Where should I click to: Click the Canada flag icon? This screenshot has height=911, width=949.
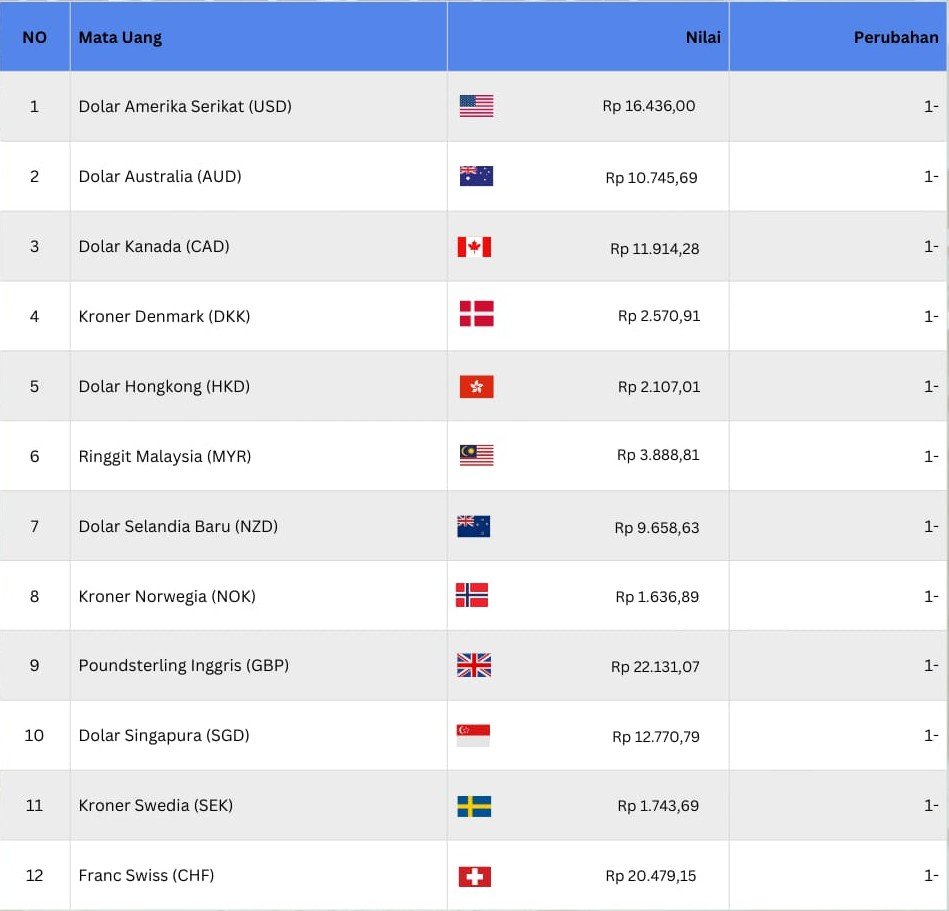pyautogui.click(x=474, y=247)
